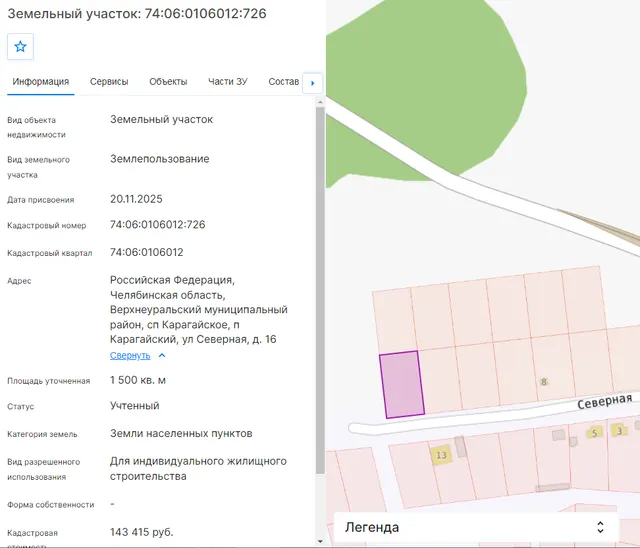Click house number 3 marker on map
Screen dimensions: 640x548
click(x=619, y=430)
